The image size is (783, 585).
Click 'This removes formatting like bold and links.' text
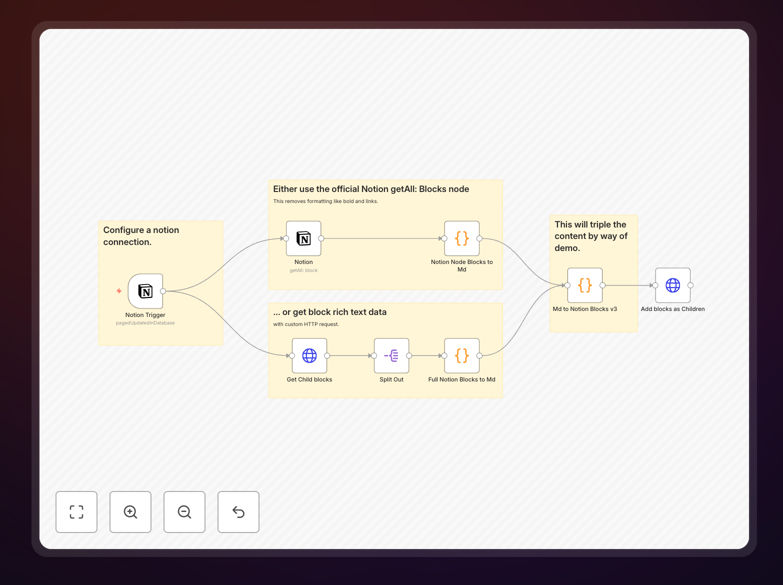[x=326, y=201]
